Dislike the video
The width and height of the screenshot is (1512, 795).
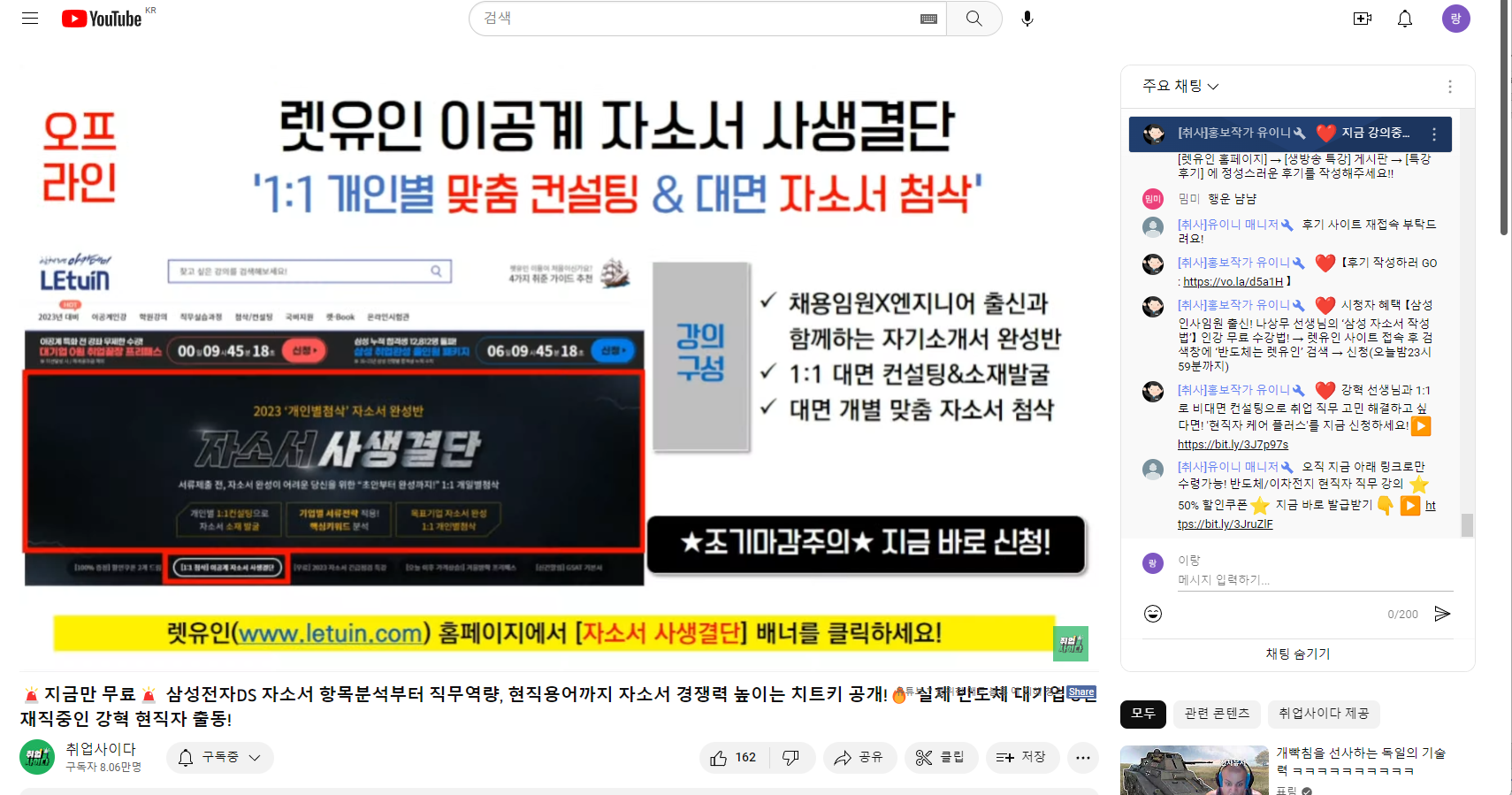[791, 758]
